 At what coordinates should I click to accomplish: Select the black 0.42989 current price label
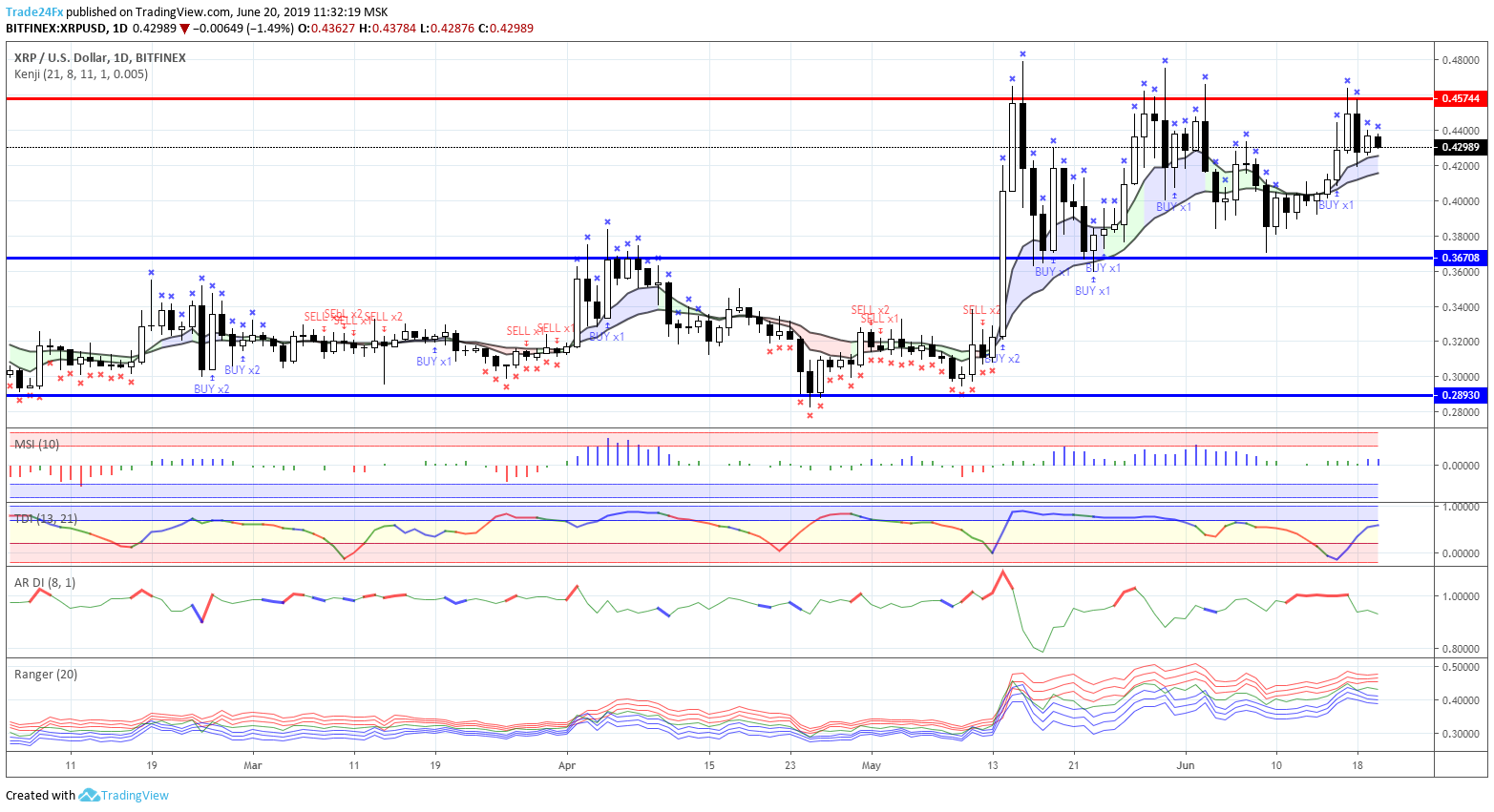pyautogui.click(x=1461, y=147)
